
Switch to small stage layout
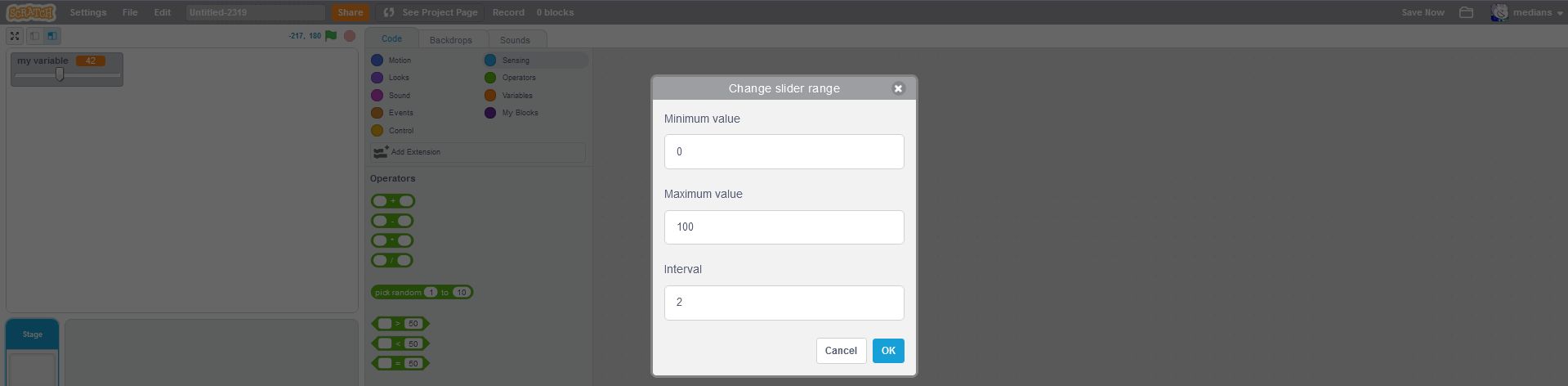pyautogui.click(x=34, y=36)
